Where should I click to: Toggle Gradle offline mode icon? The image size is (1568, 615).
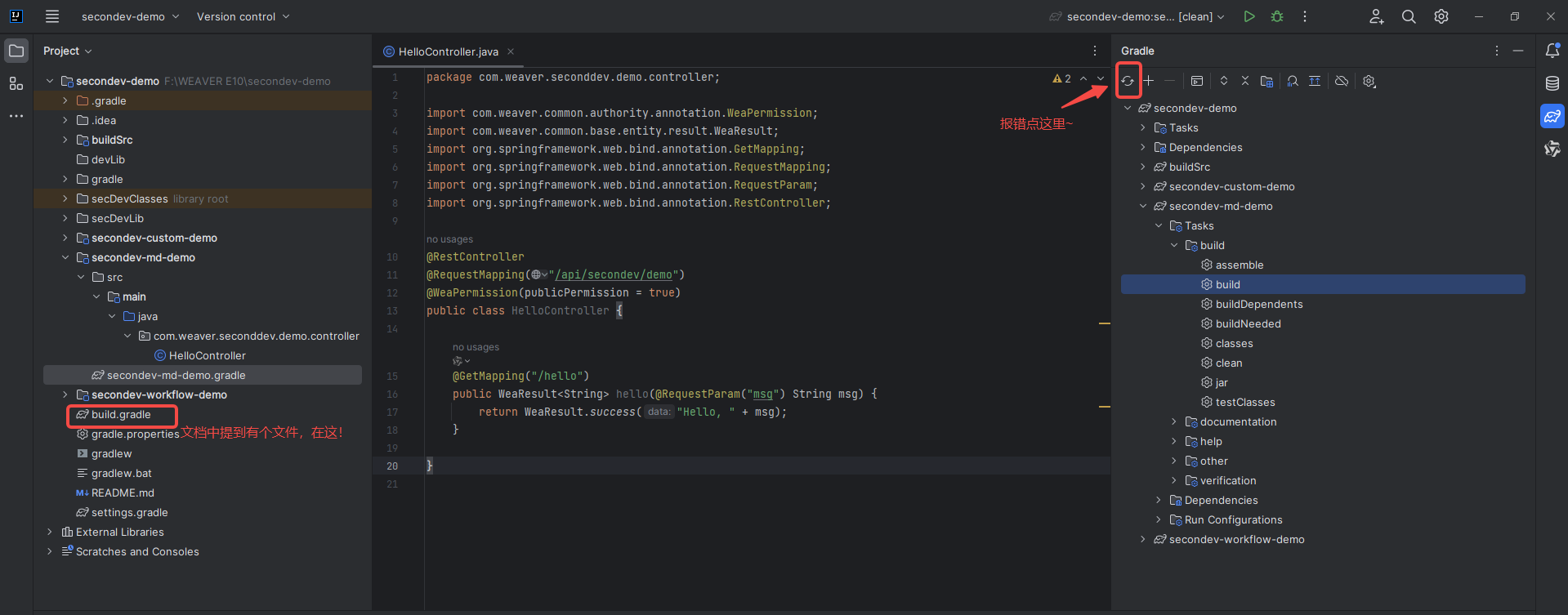click(1342, 81)
